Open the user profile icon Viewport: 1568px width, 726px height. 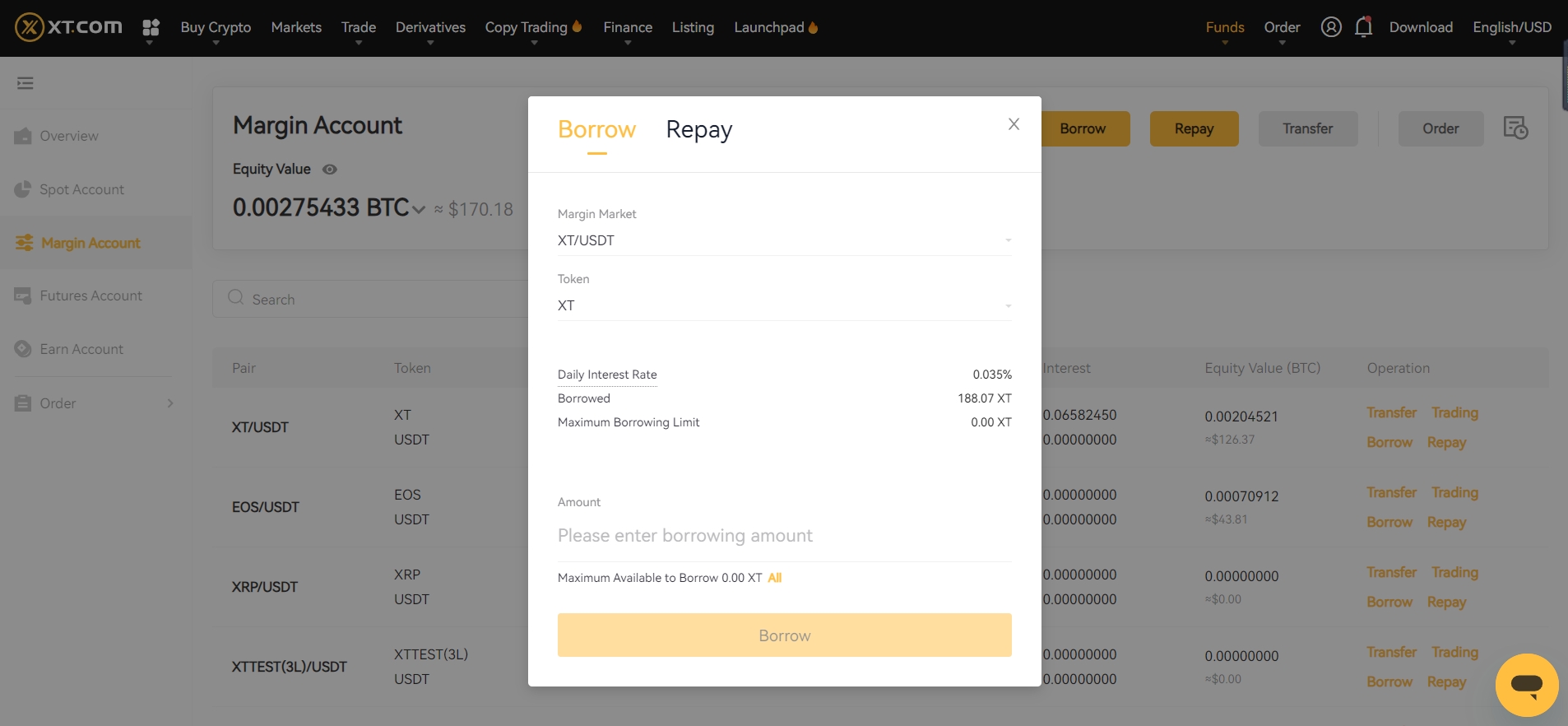1331,27
